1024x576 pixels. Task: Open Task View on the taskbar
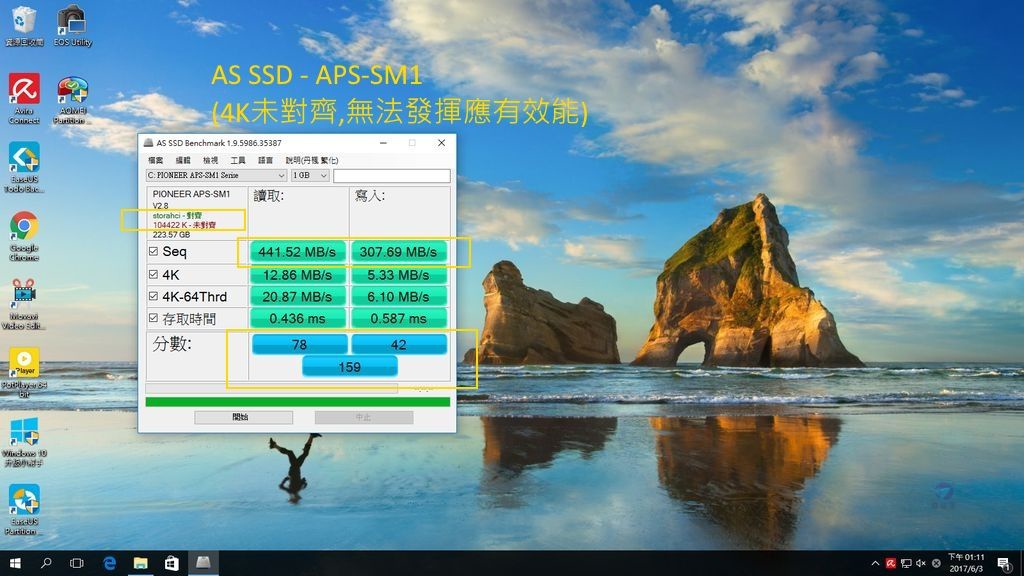tap(76, 563)
